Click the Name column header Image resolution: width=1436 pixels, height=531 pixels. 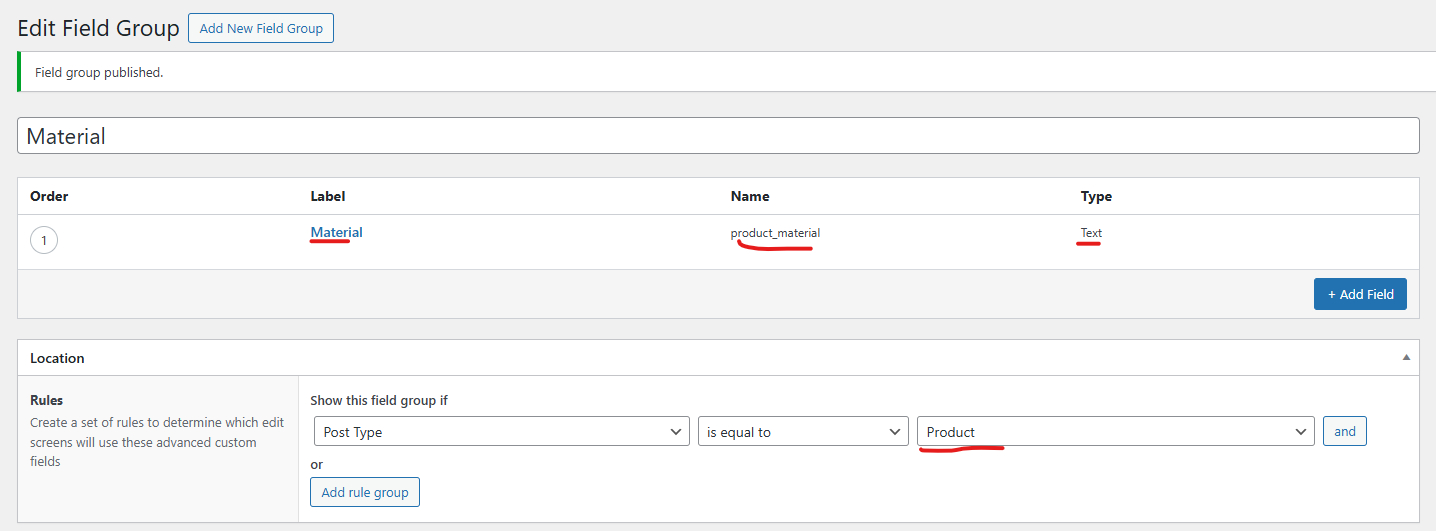pyautogui.click(x=750, y=196)
